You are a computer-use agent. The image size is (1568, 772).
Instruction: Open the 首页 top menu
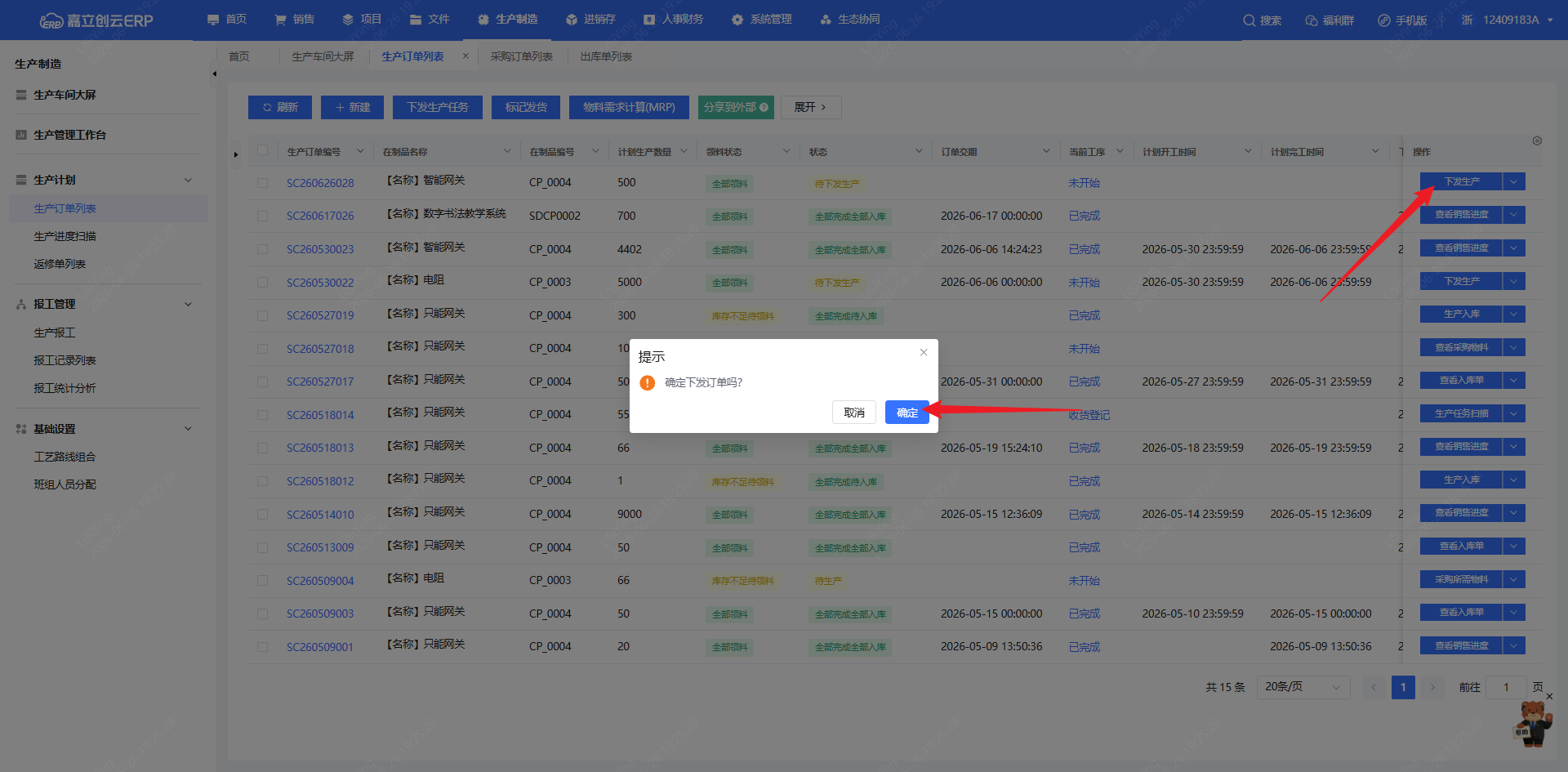227,19
